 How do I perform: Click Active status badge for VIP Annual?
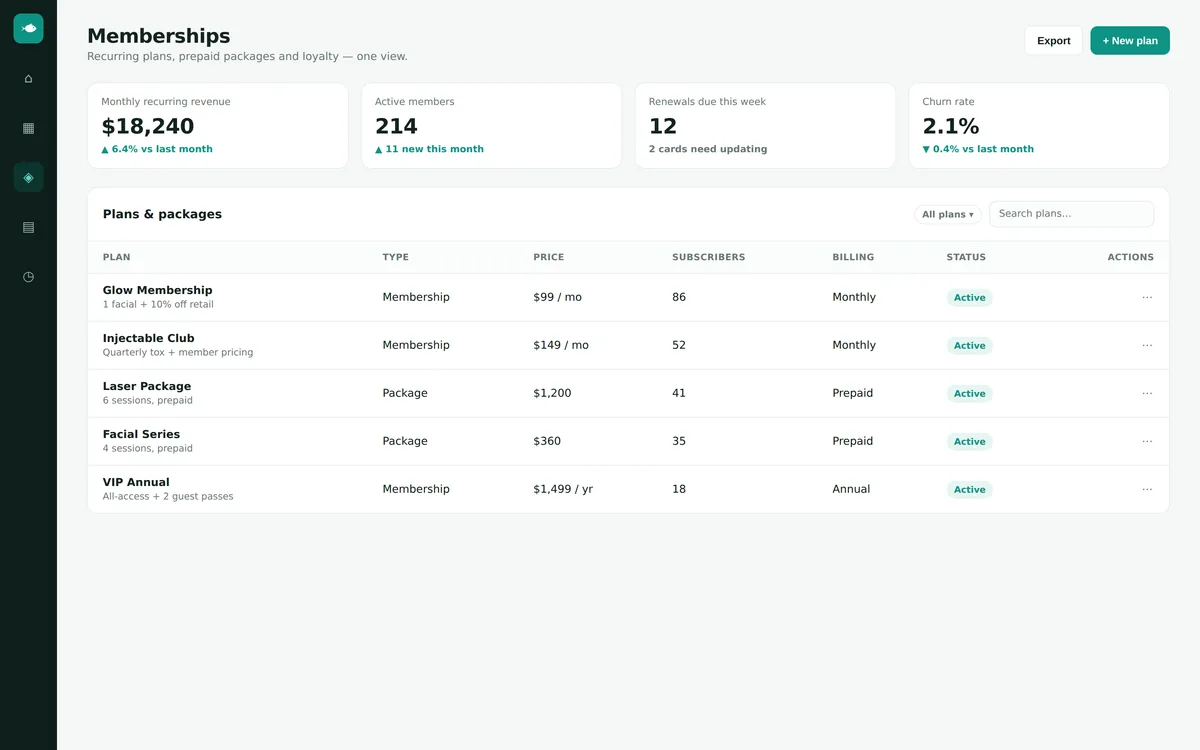(x=969, y=490)
